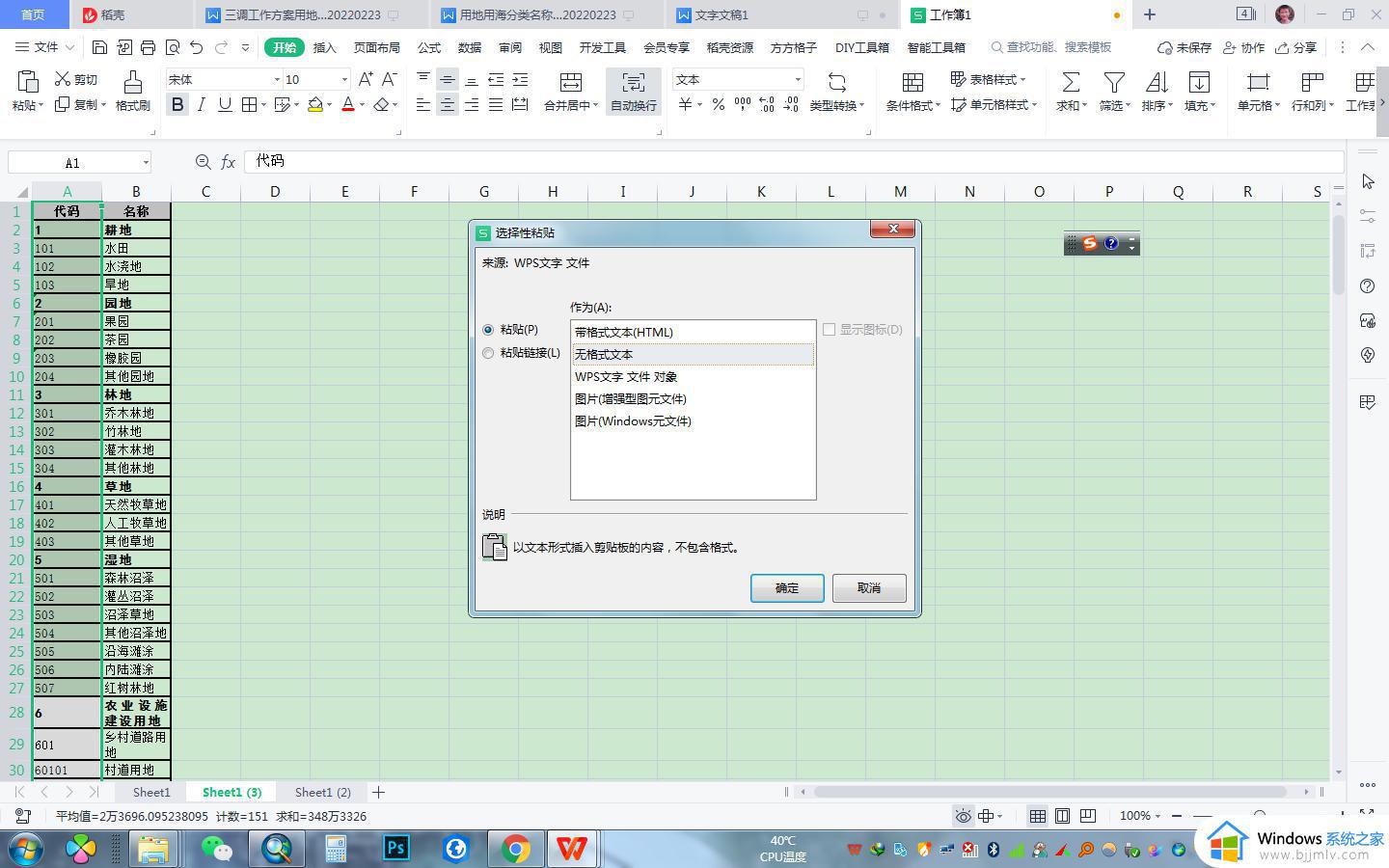Switch to page layout view icon in status bar
Viewport: 1389px width, 868px height.
tap(1062, 816)
